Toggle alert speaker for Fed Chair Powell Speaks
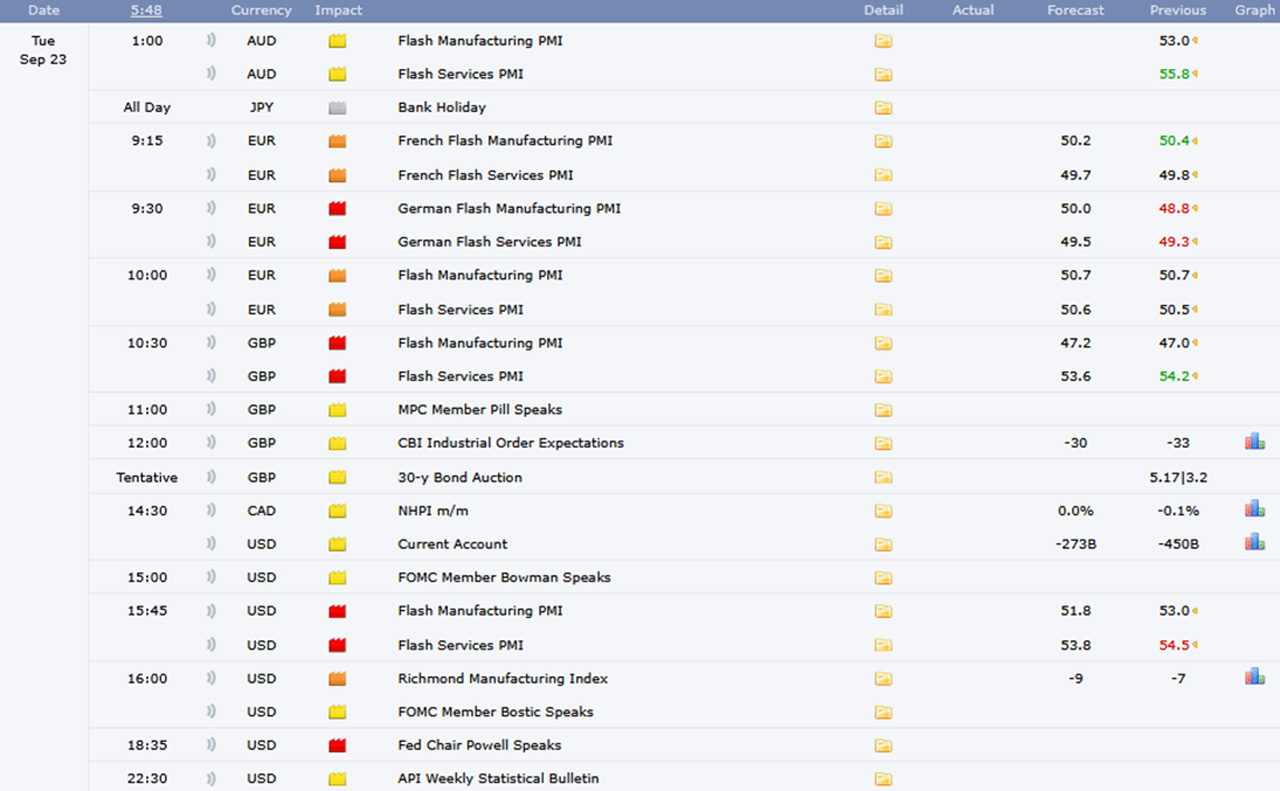 tap(211, 745)
